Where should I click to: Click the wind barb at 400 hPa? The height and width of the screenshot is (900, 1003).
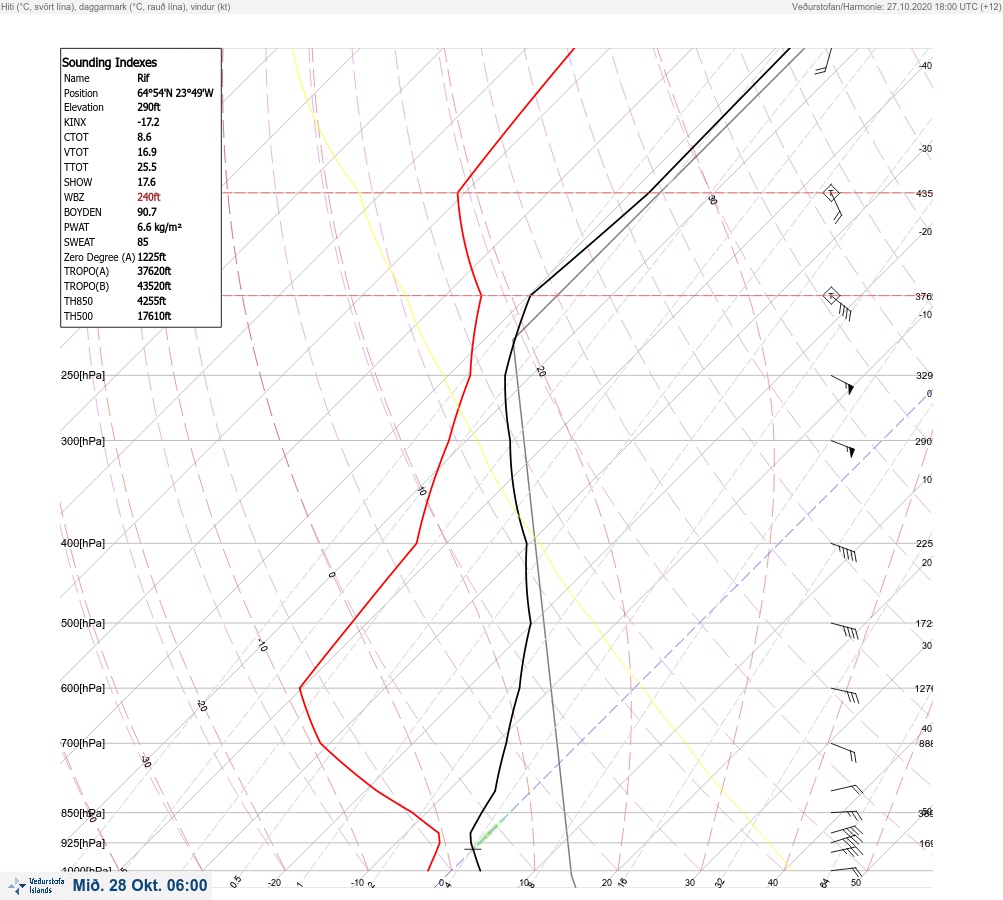(x=844, y=552)
